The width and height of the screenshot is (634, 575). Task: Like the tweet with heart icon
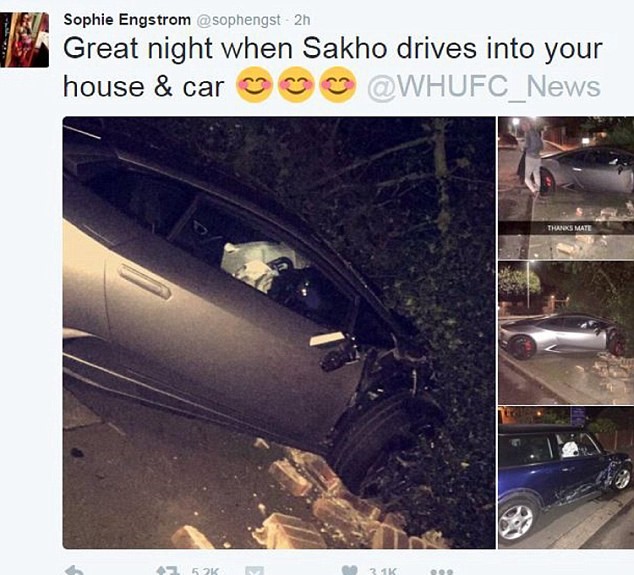(x=349, y=570)
